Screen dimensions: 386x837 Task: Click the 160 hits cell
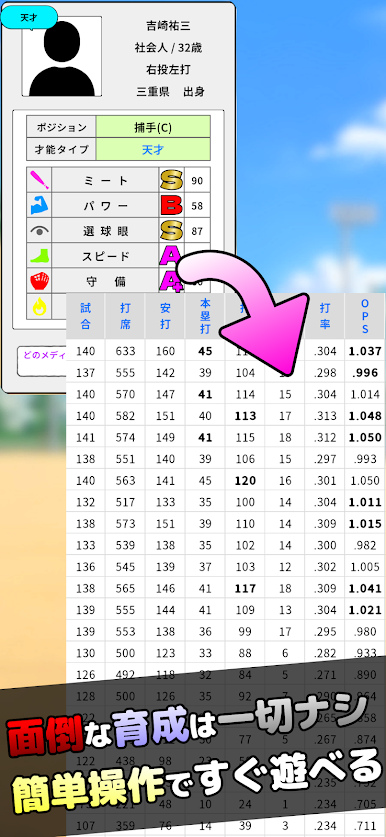click(165, 351)
